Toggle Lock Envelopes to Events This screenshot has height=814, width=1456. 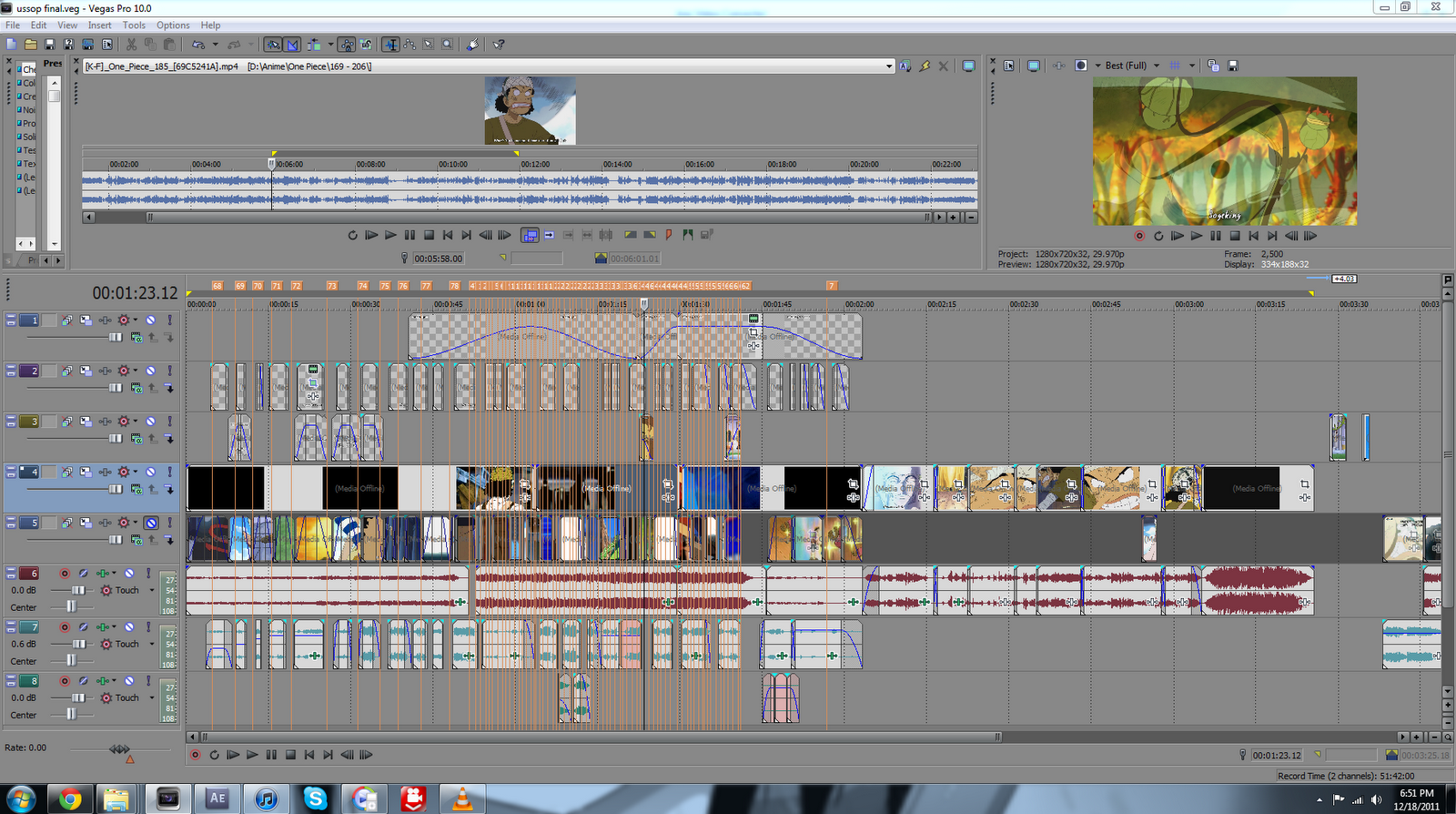(x=347, y=44)
